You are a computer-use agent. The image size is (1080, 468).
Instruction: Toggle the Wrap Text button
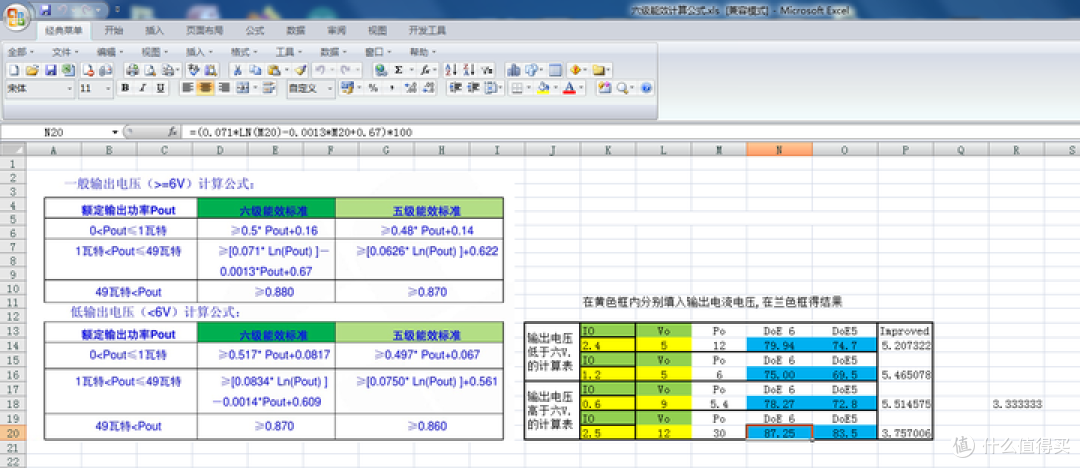(x=269, y=88)
